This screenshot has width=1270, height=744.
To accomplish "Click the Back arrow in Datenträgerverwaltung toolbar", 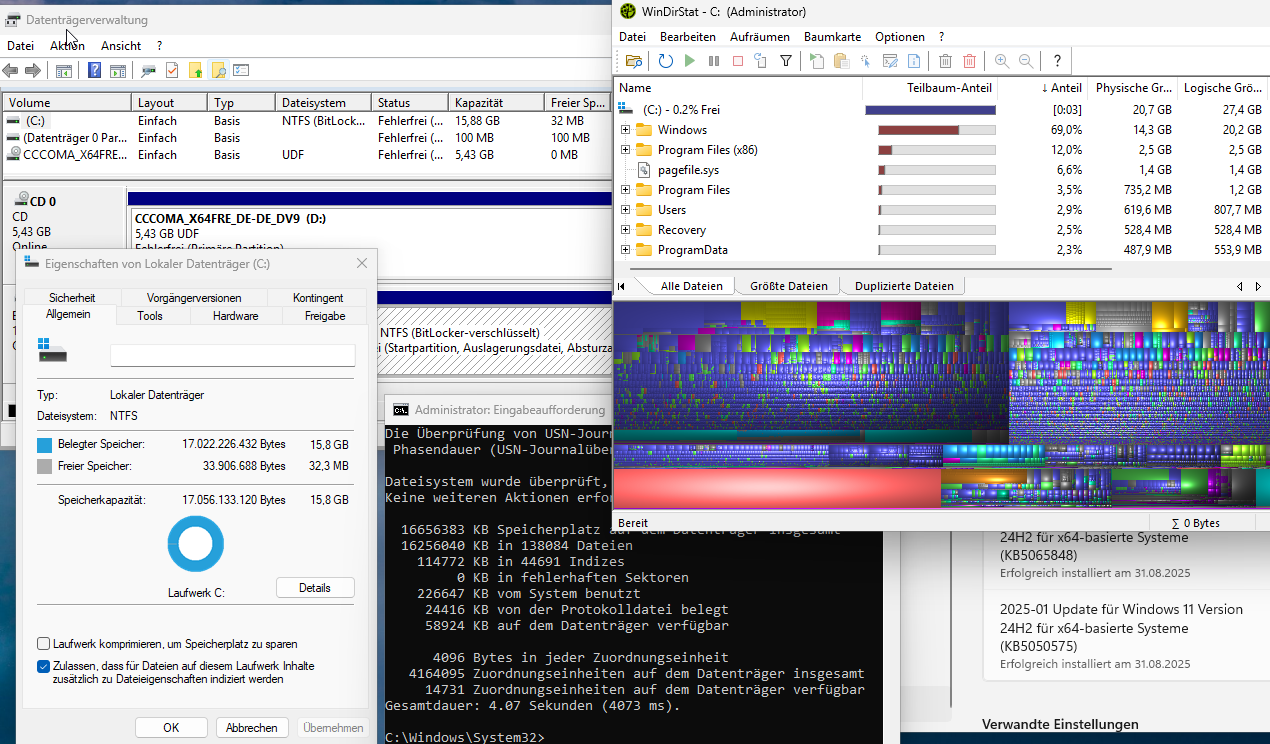I will click(x=10, y=71).
